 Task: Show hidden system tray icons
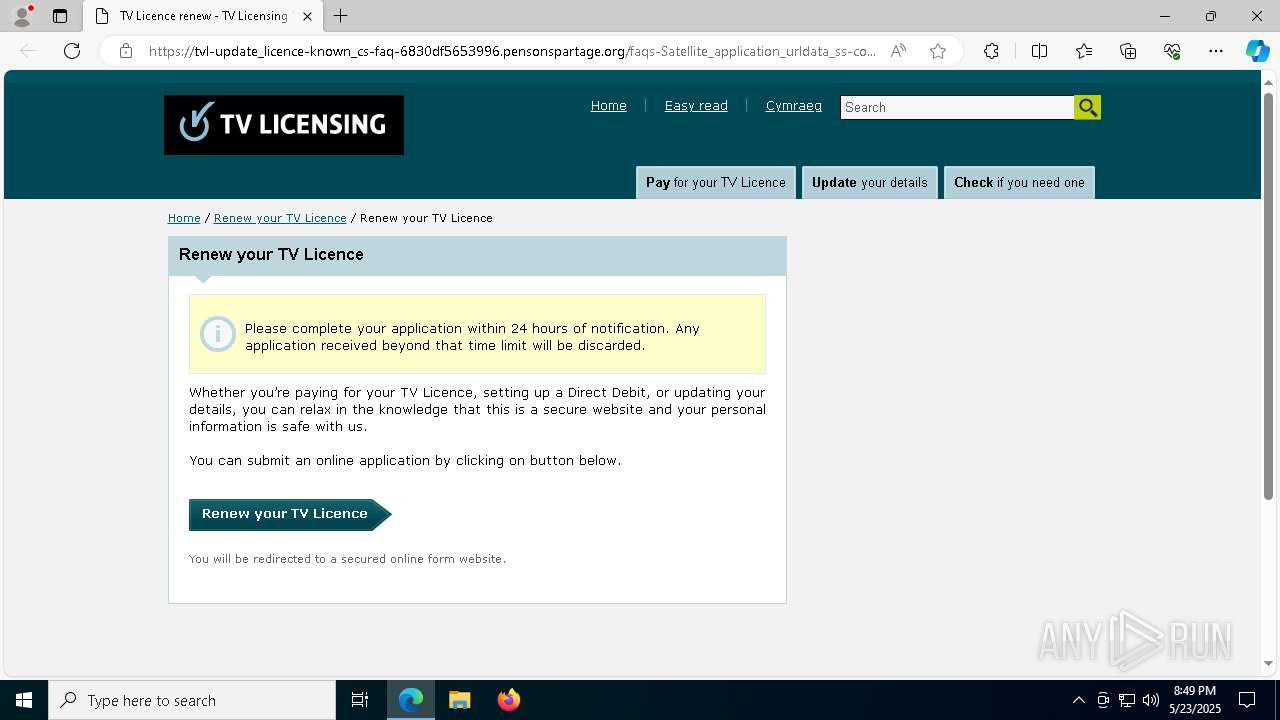[1078, 700]
